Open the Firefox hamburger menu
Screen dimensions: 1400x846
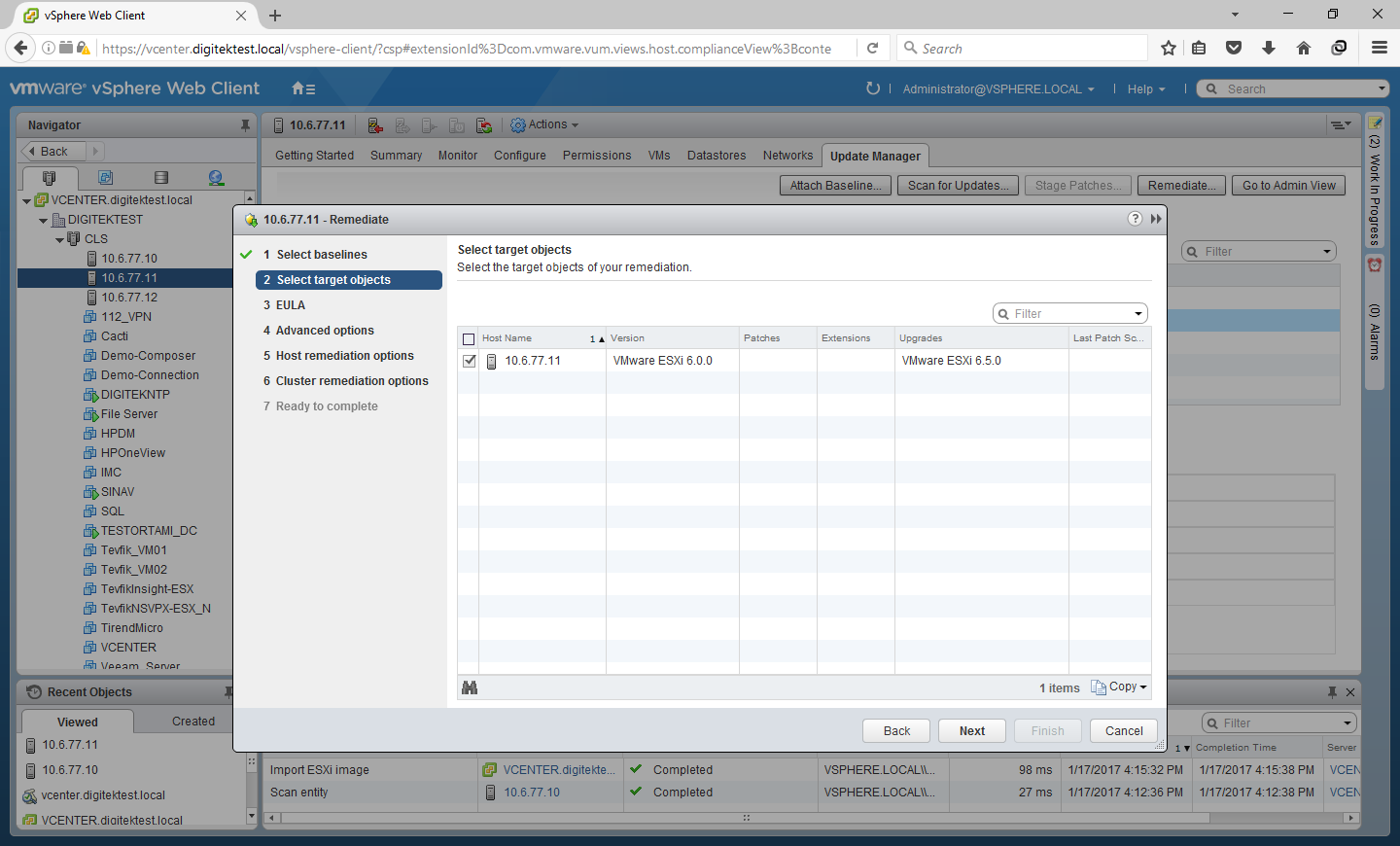coord(1379,48)
